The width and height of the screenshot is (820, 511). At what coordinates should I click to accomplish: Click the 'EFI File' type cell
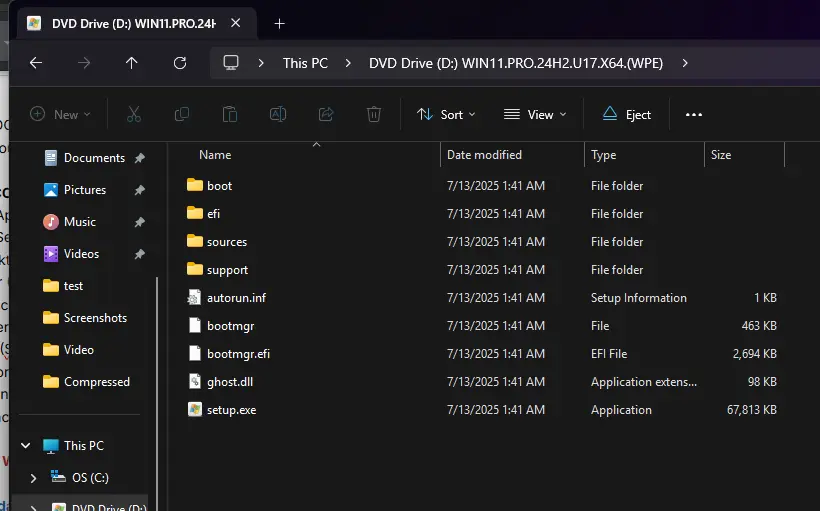(x=609, y=354)
